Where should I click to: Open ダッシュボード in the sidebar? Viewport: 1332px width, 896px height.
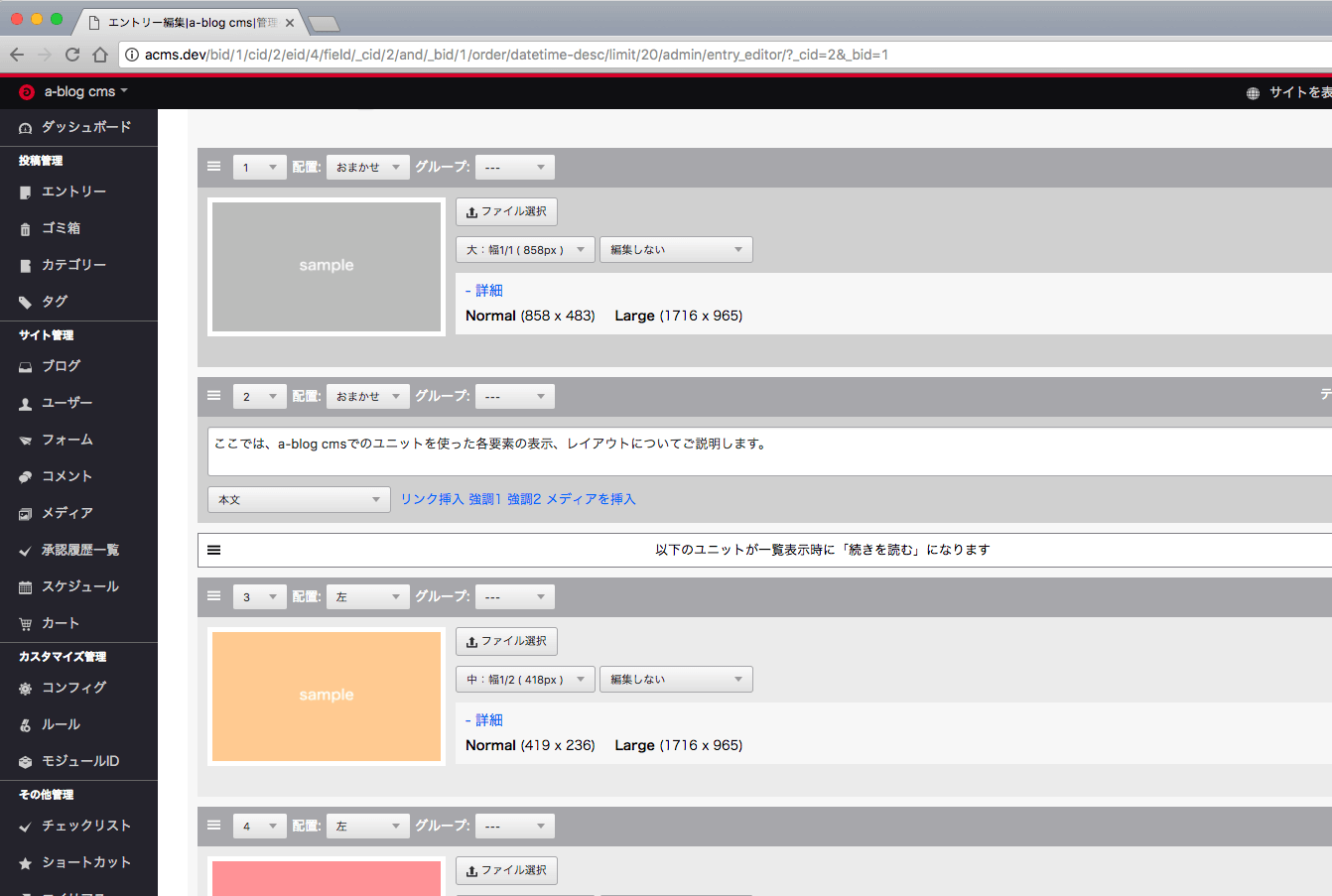point(85,127)
